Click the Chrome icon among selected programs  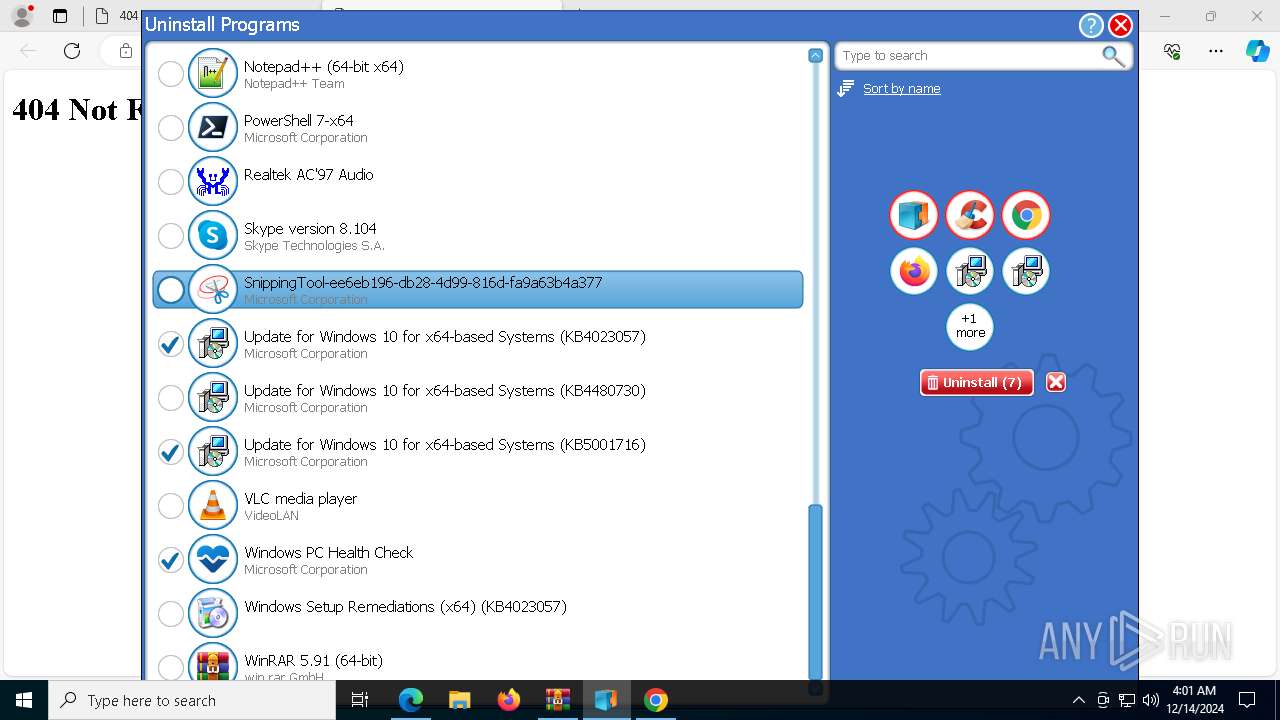pos(1026,215)
